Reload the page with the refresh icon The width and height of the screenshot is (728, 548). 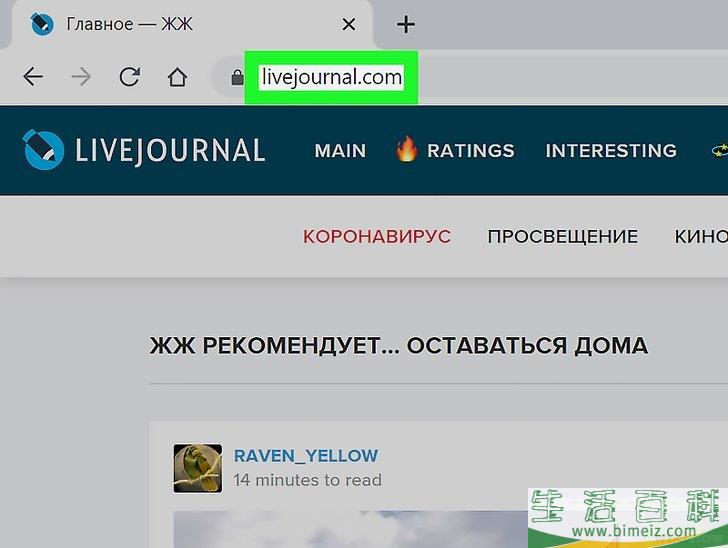129,77
